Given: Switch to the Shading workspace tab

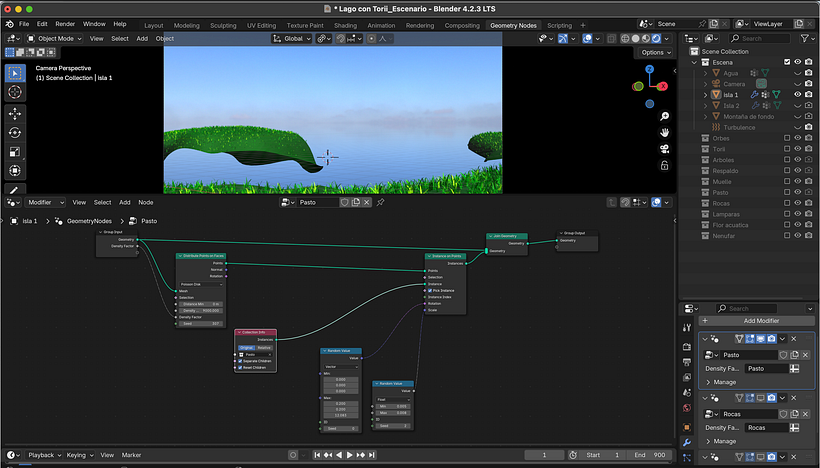Looking at the screenshot, I should (345, 25).
